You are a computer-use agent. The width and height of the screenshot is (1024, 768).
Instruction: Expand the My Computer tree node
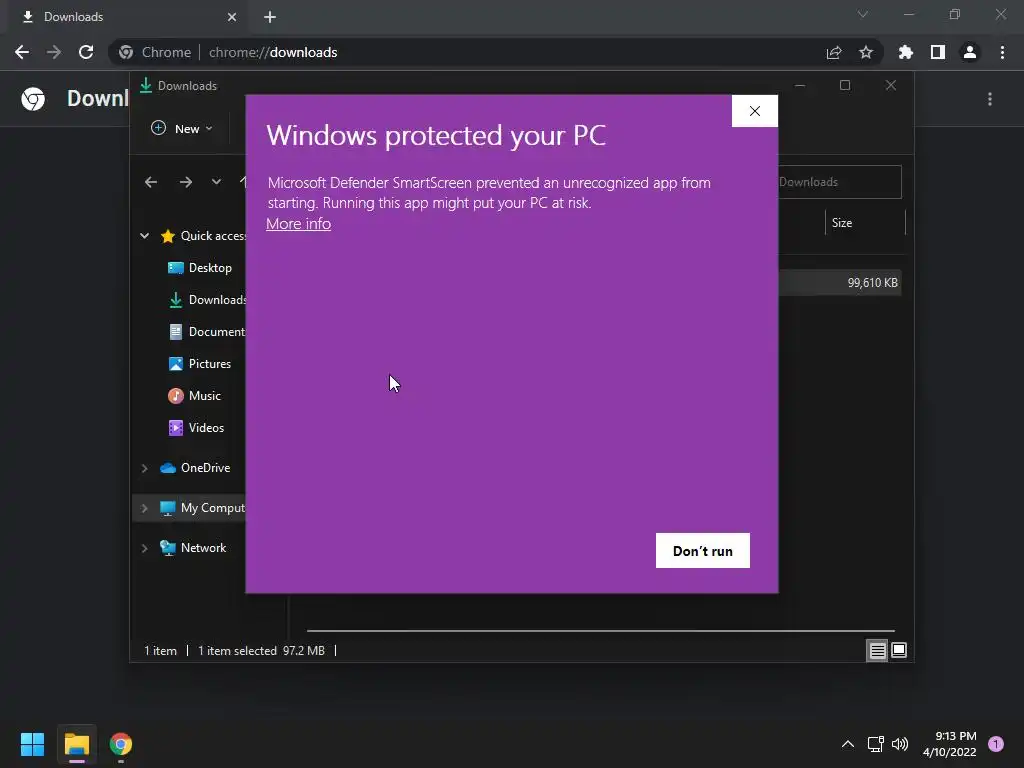point(144,508)
